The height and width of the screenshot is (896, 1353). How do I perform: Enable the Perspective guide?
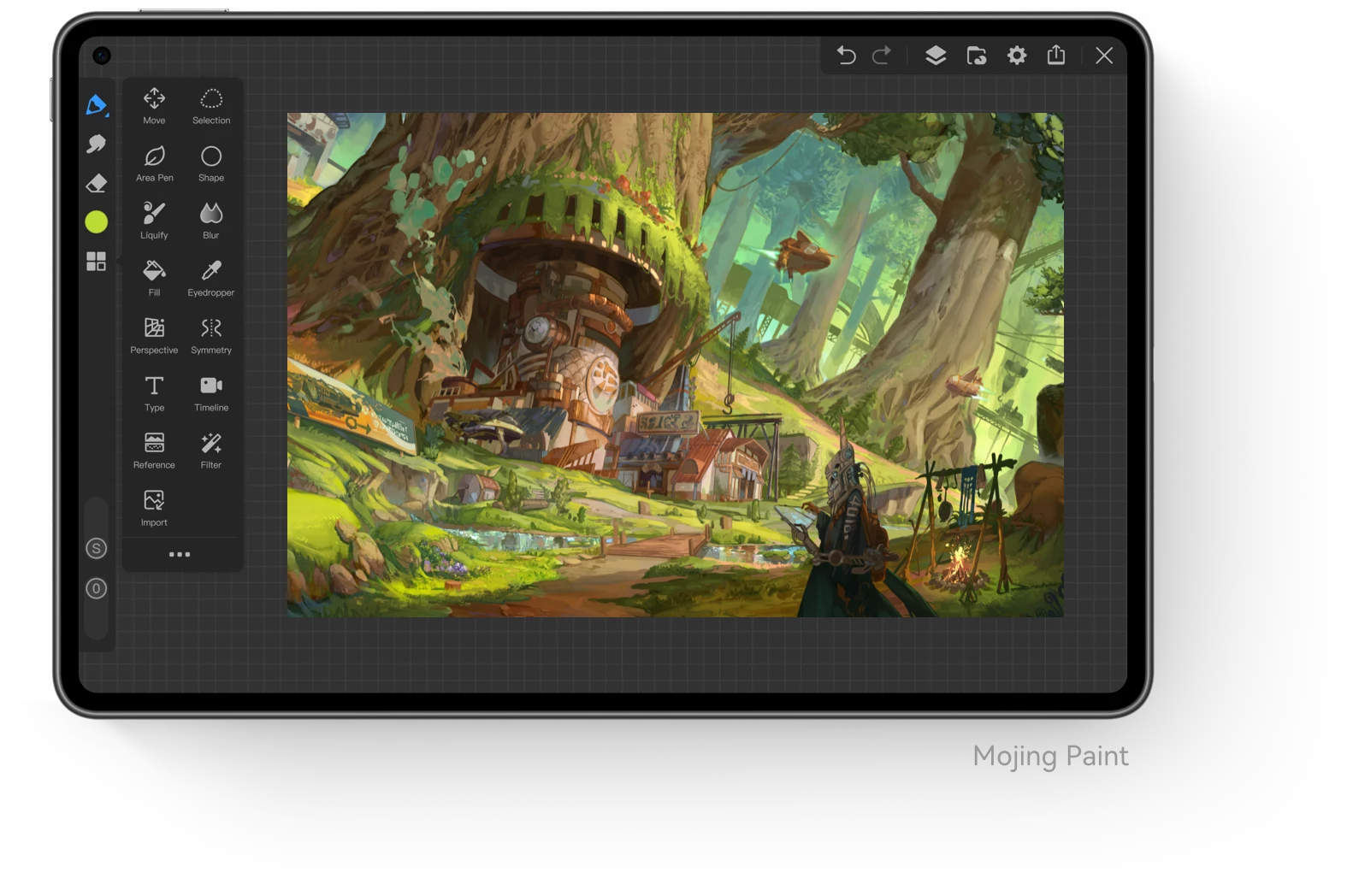pyautogui.click(x=154, y=335)
